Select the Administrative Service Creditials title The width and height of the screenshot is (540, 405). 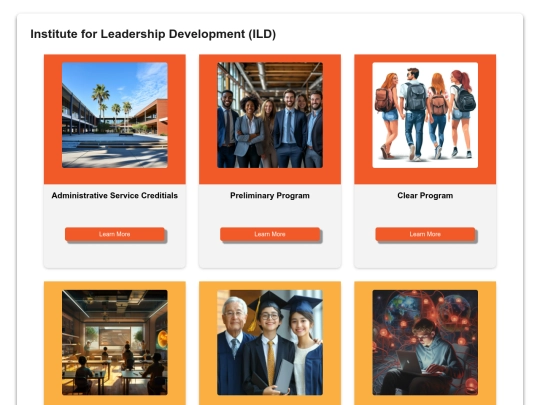[115, 196]
